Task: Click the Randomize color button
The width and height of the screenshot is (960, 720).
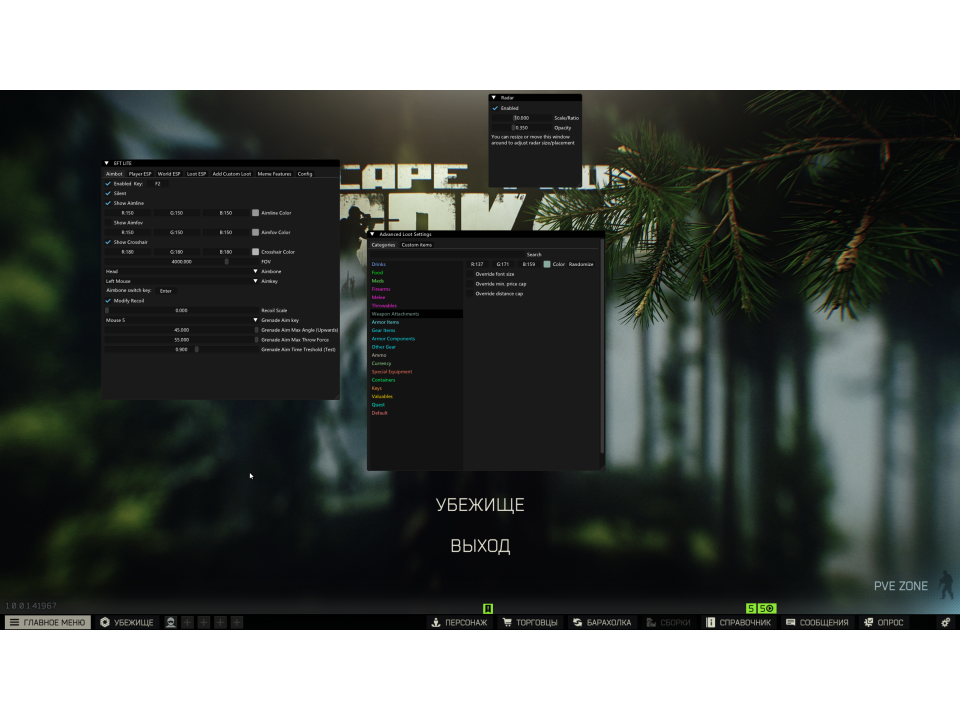Action: coord(581,264)
